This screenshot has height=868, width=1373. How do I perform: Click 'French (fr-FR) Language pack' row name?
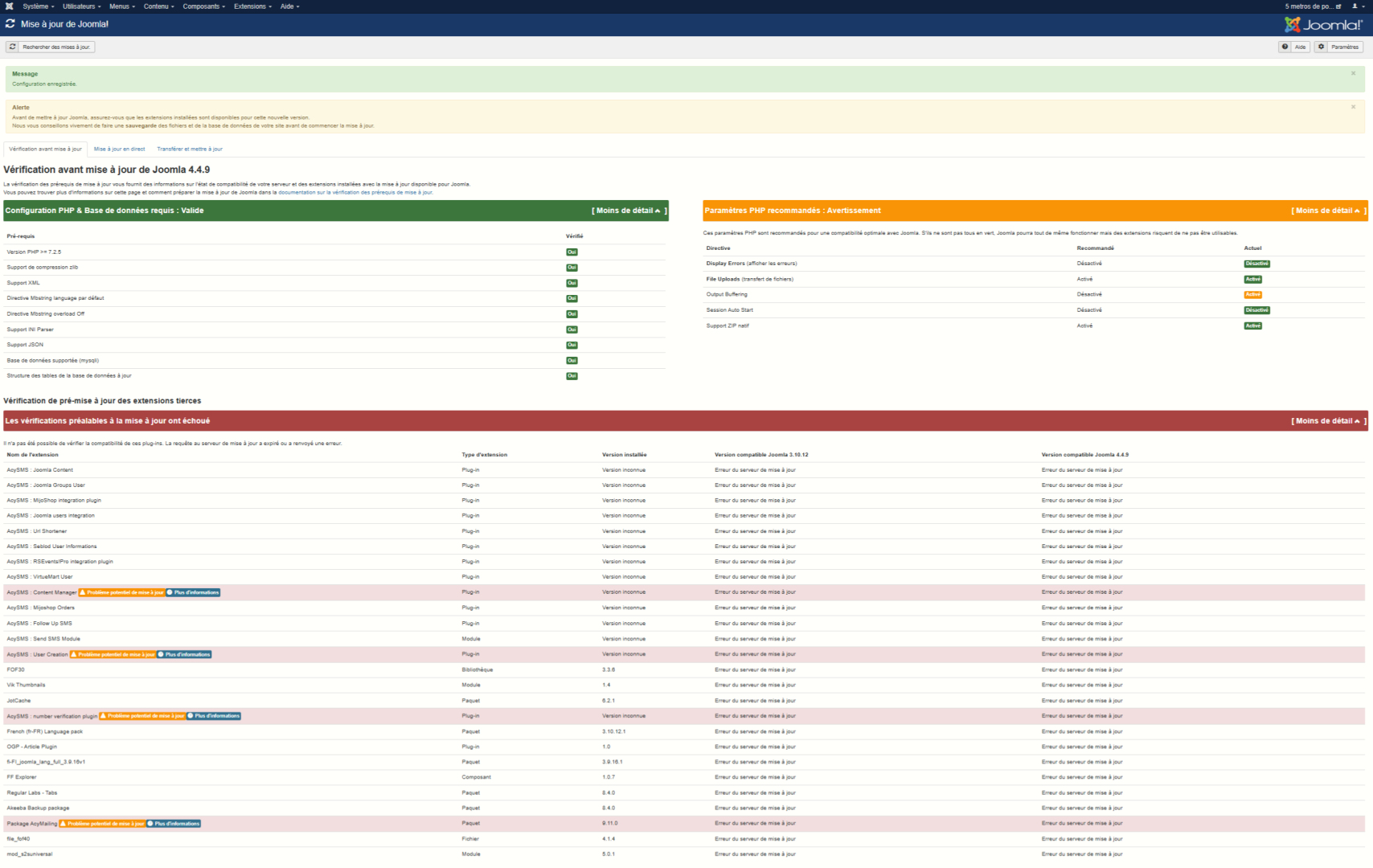pos(45,731)
